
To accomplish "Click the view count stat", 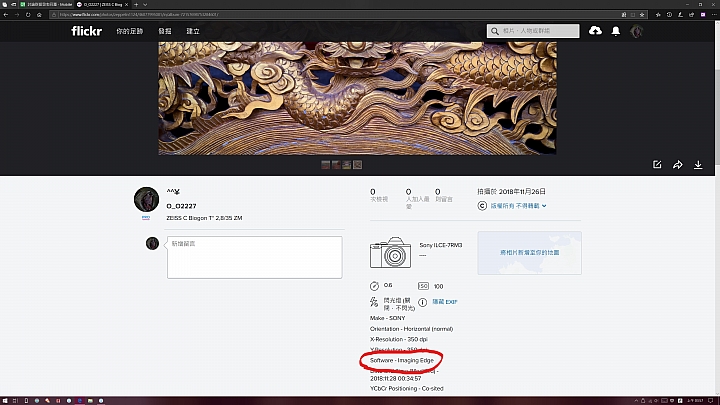I will pos(379,195).
